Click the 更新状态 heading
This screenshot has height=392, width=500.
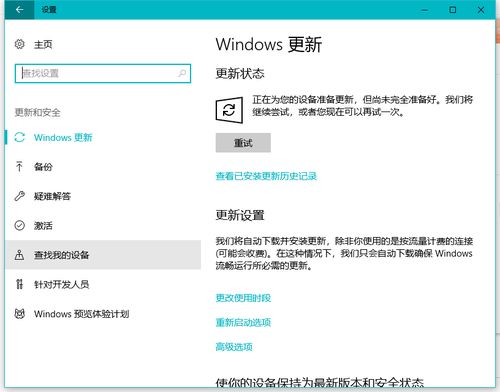(240, 73)
